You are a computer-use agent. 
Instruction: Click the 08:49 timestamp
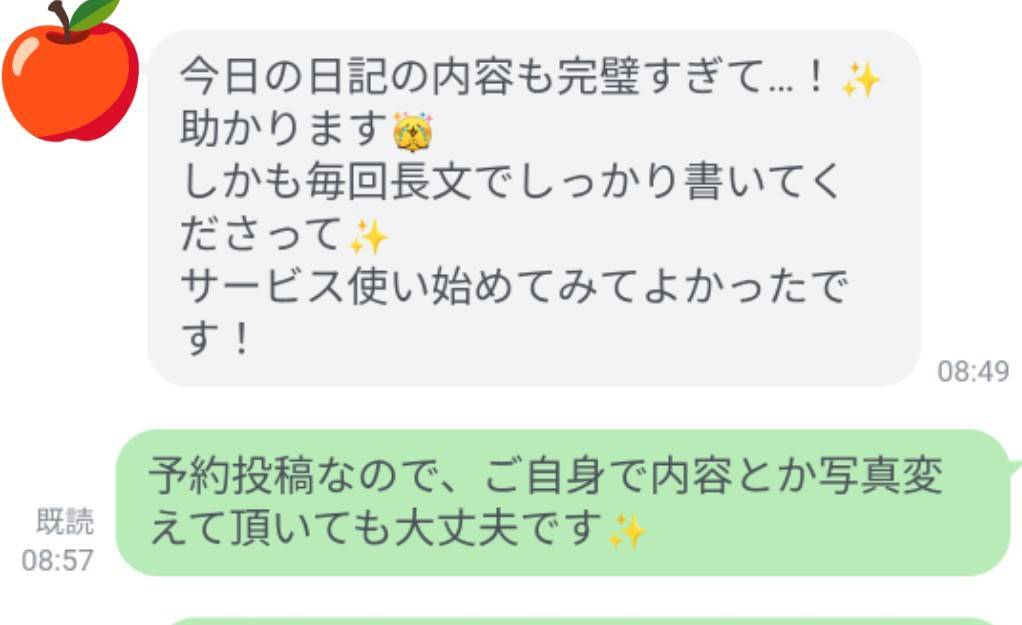click(x=973, y=371)
